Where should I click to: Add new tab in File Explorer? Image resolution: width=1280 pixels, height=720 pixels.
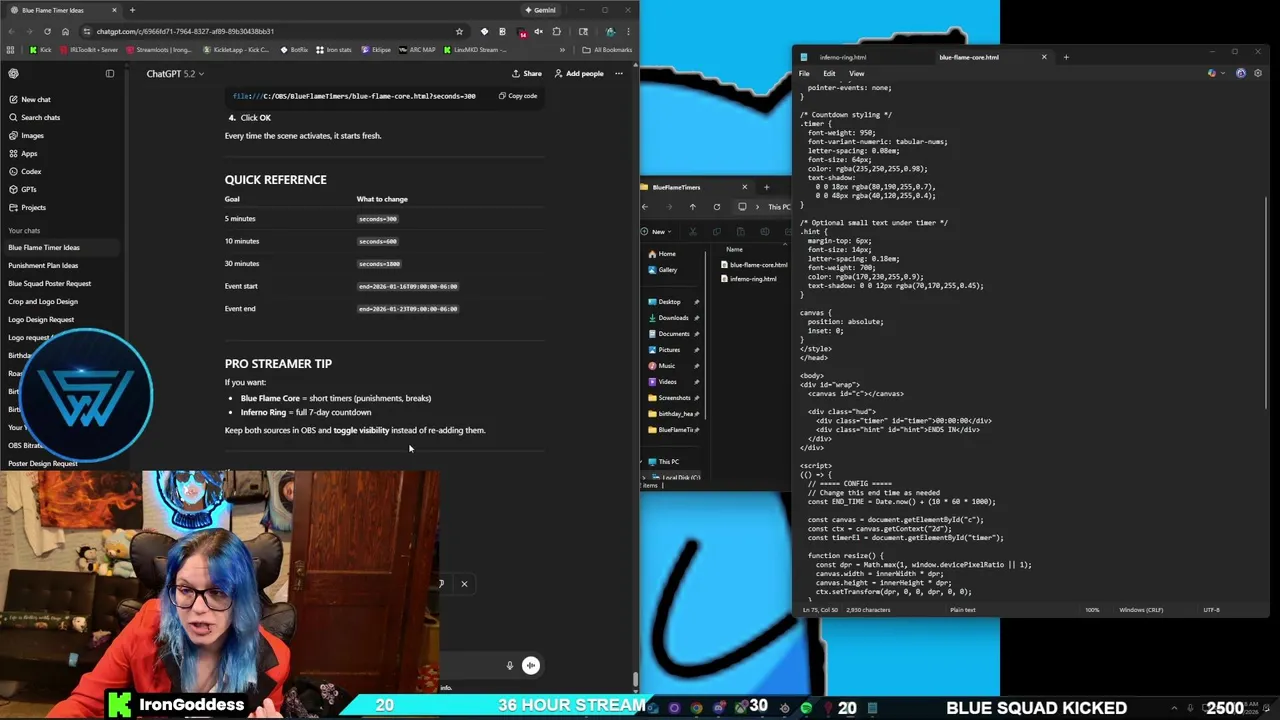(x=766, y=187)
